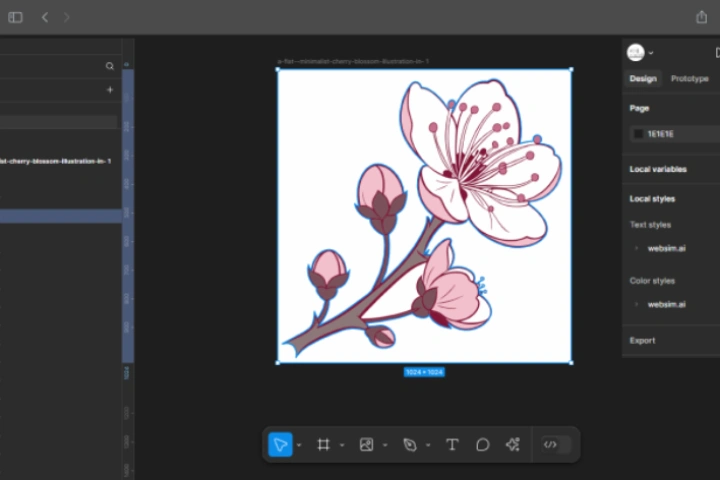Viewport: 720px width, 480px height.
Task: Select the cherry-blossom-illustration layer in the left panel
Action: pos(55,161)
